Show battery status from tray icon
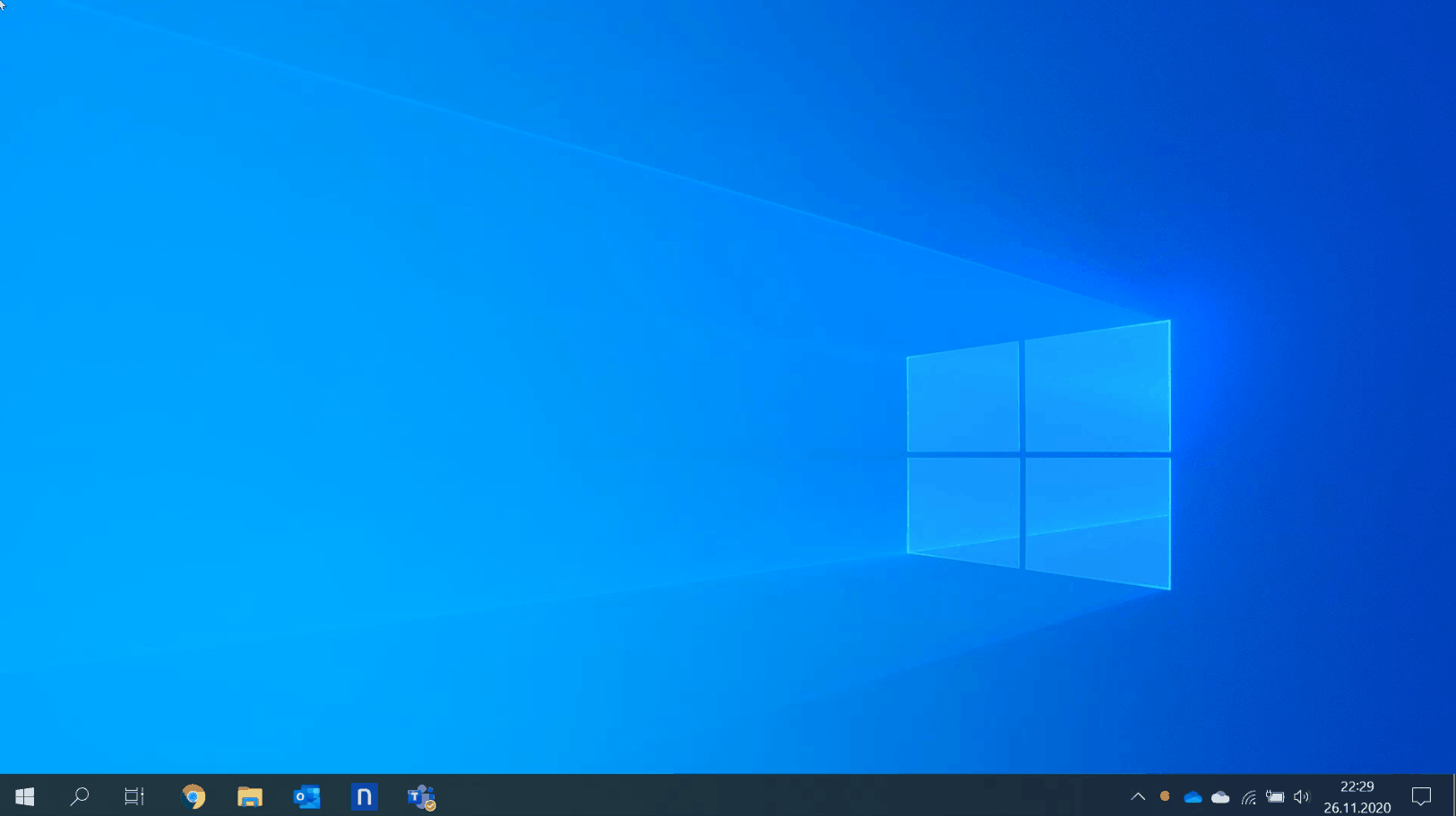The width and height of the screenshot is (1456, 816). tap(1275, 796)
